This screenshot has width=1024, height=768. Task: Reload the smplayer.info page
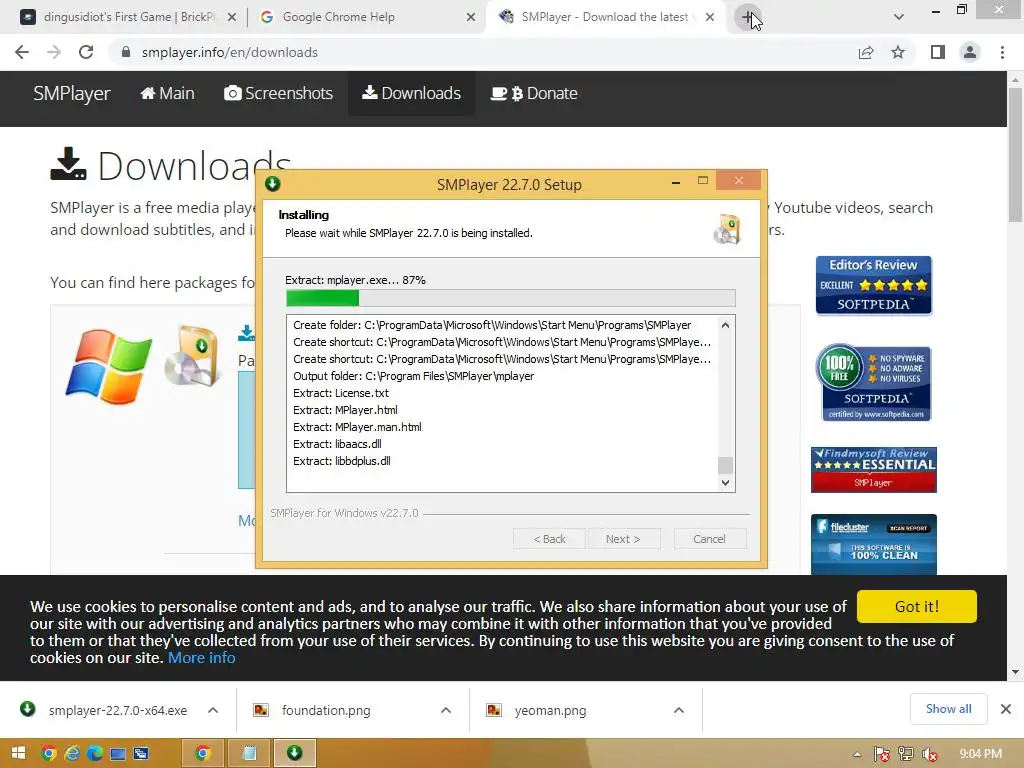(x=86, y=52)
